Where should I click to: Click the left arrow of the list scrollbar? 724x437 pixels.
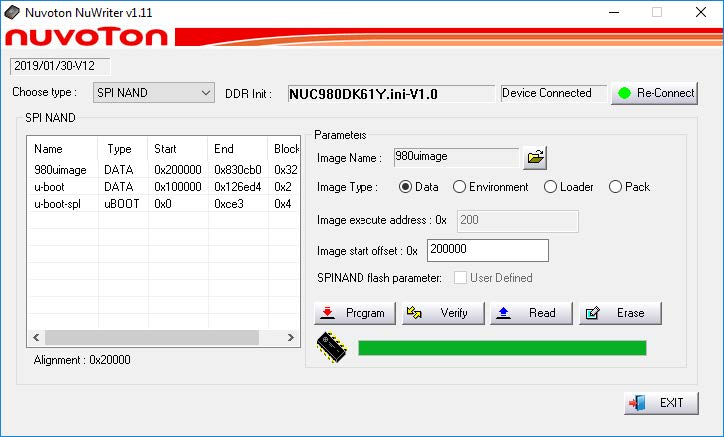[x=36, y=337]
